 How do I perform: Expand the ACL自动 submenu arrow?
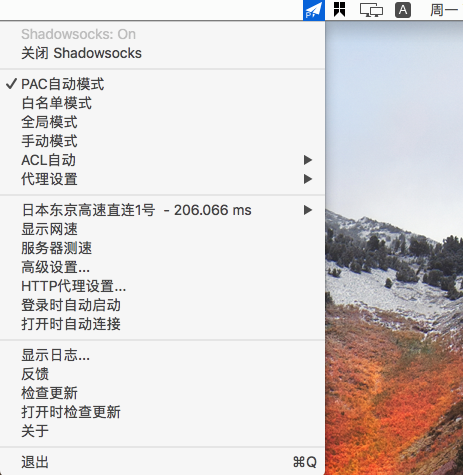coord(308,160)
